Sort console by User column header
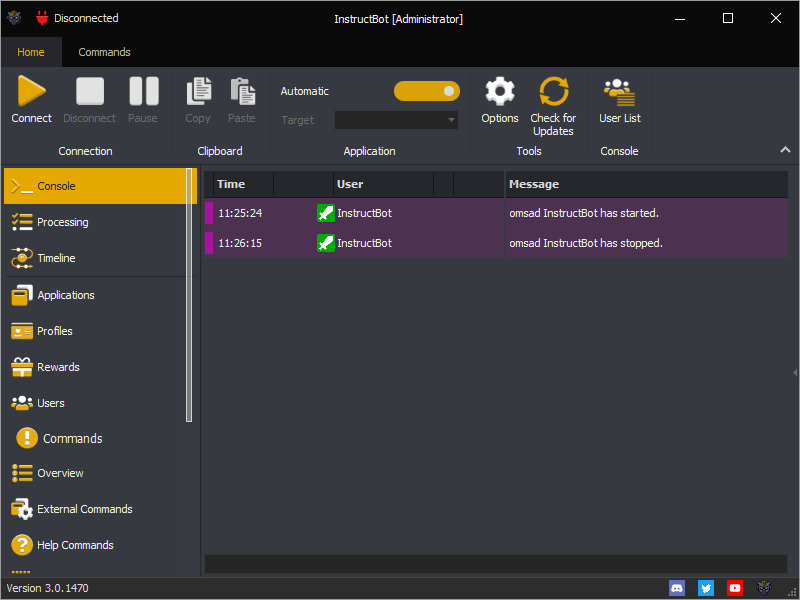The width and height of the screenshot is (800, 600). pos(384,184)
